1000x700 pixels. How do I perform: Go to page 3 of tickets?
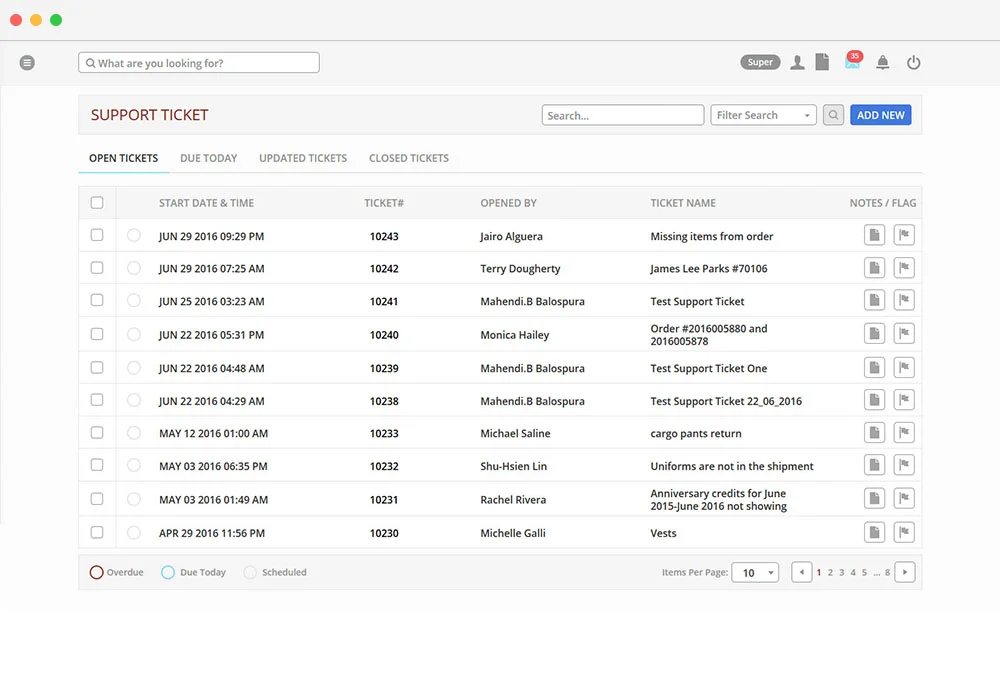pos(843,571)
